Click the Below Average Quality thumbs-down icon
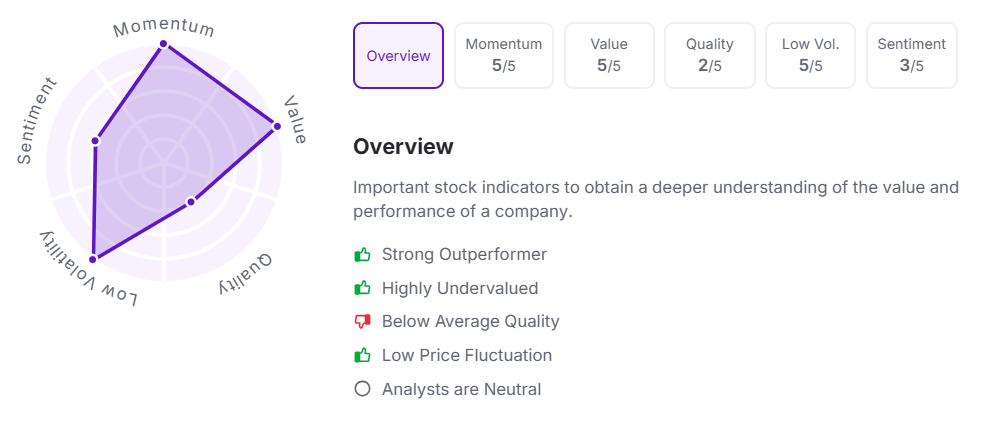The height and width of the screenshot is (427, 996). (362, 322)
